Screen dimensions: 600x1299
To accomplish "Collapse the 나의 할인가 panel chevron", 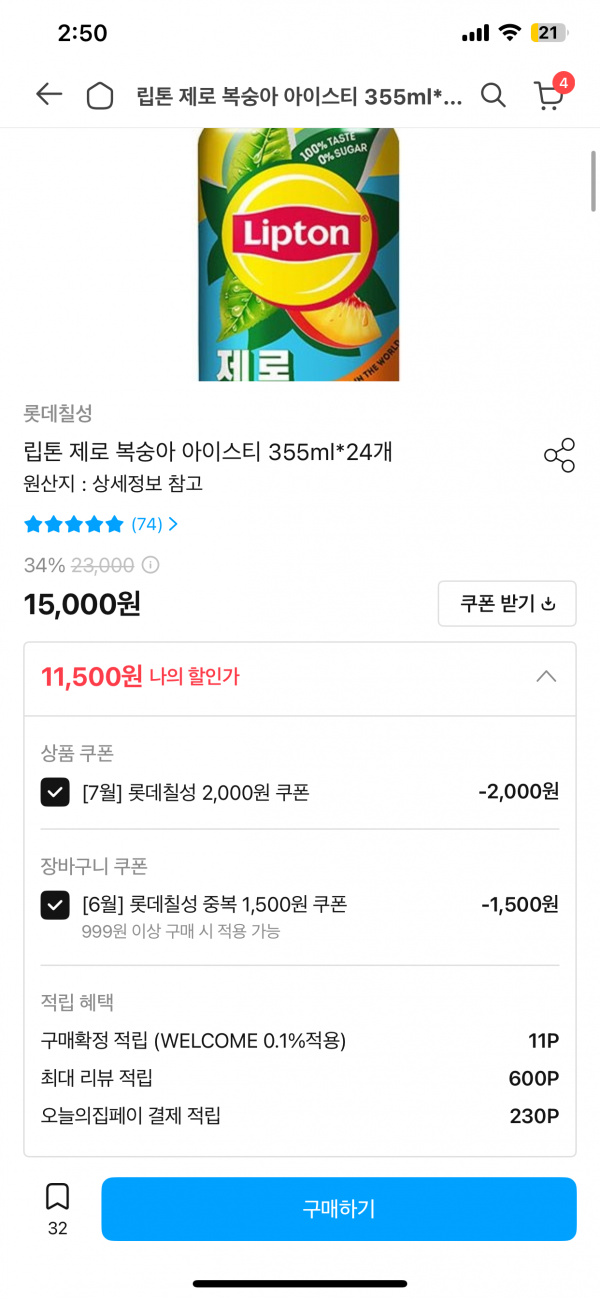I will 546,677.
